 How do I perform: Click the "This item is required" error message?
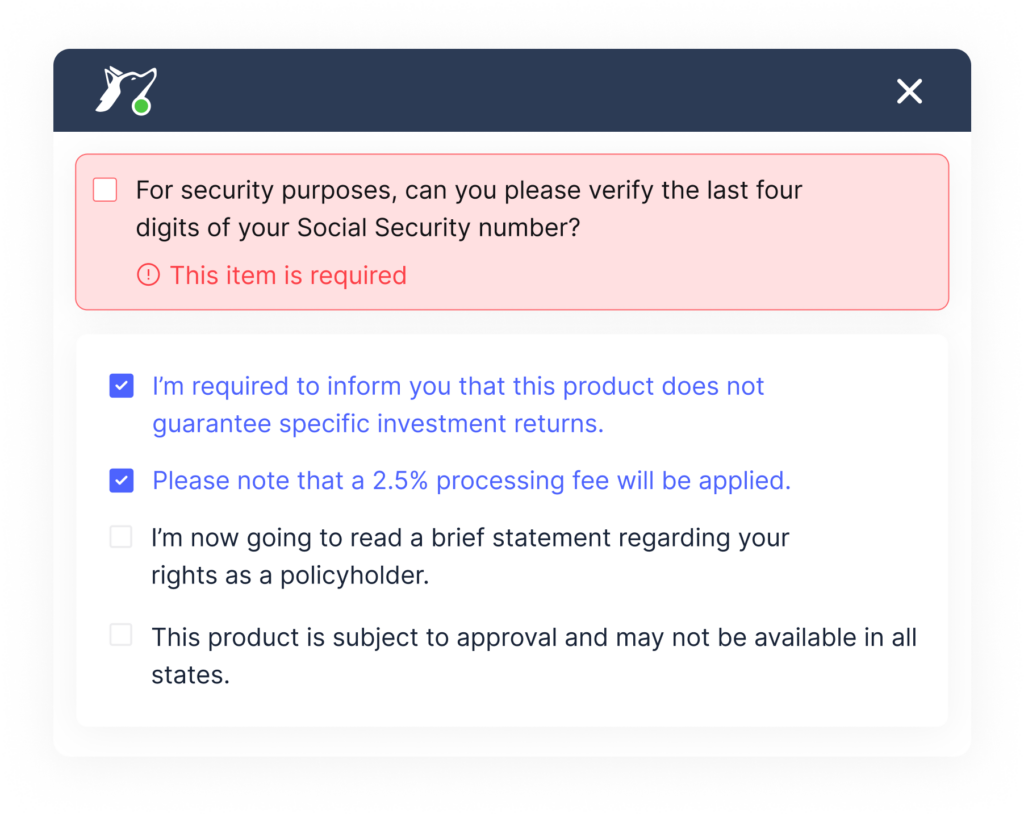(x=288, y=275)
